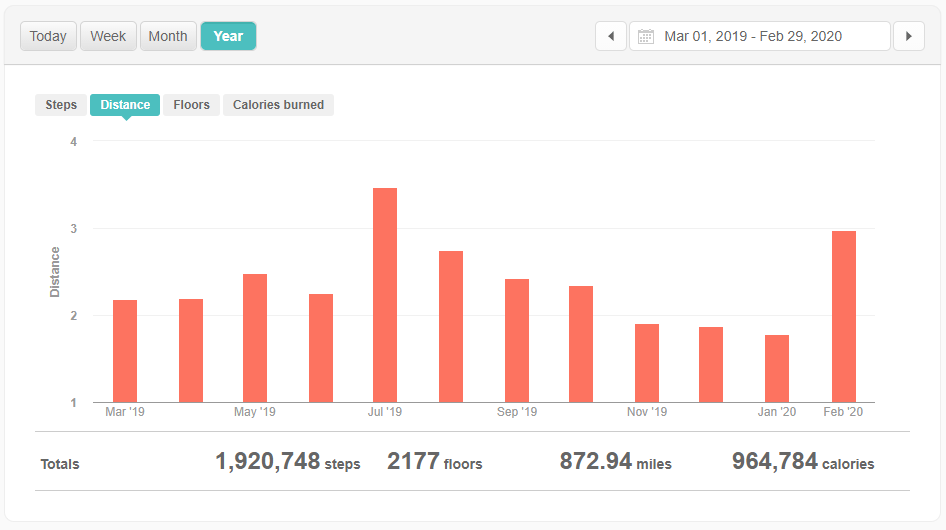
Task: Select the Month time range
Action: coord(168,36)
